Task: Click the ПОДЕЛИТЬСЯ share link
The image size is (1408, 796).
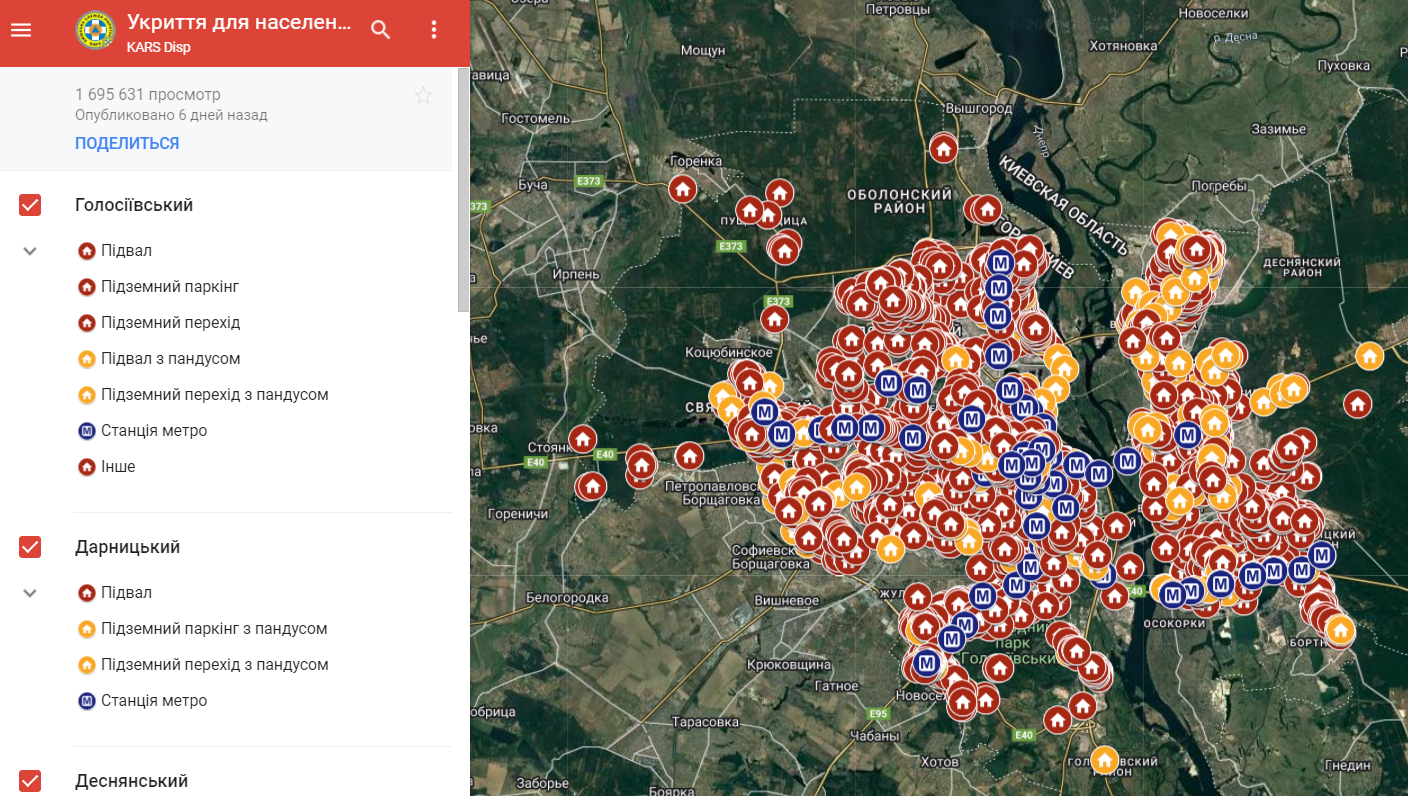Action: click(127, 143)
